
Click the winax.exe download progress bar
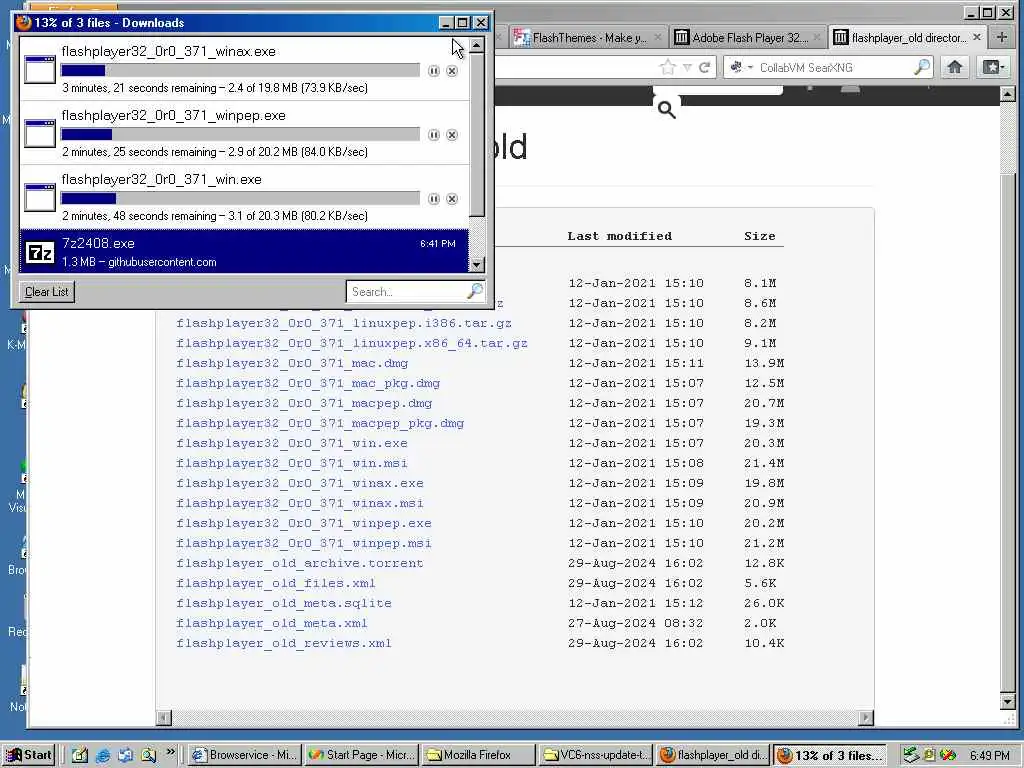coord(240,71)
